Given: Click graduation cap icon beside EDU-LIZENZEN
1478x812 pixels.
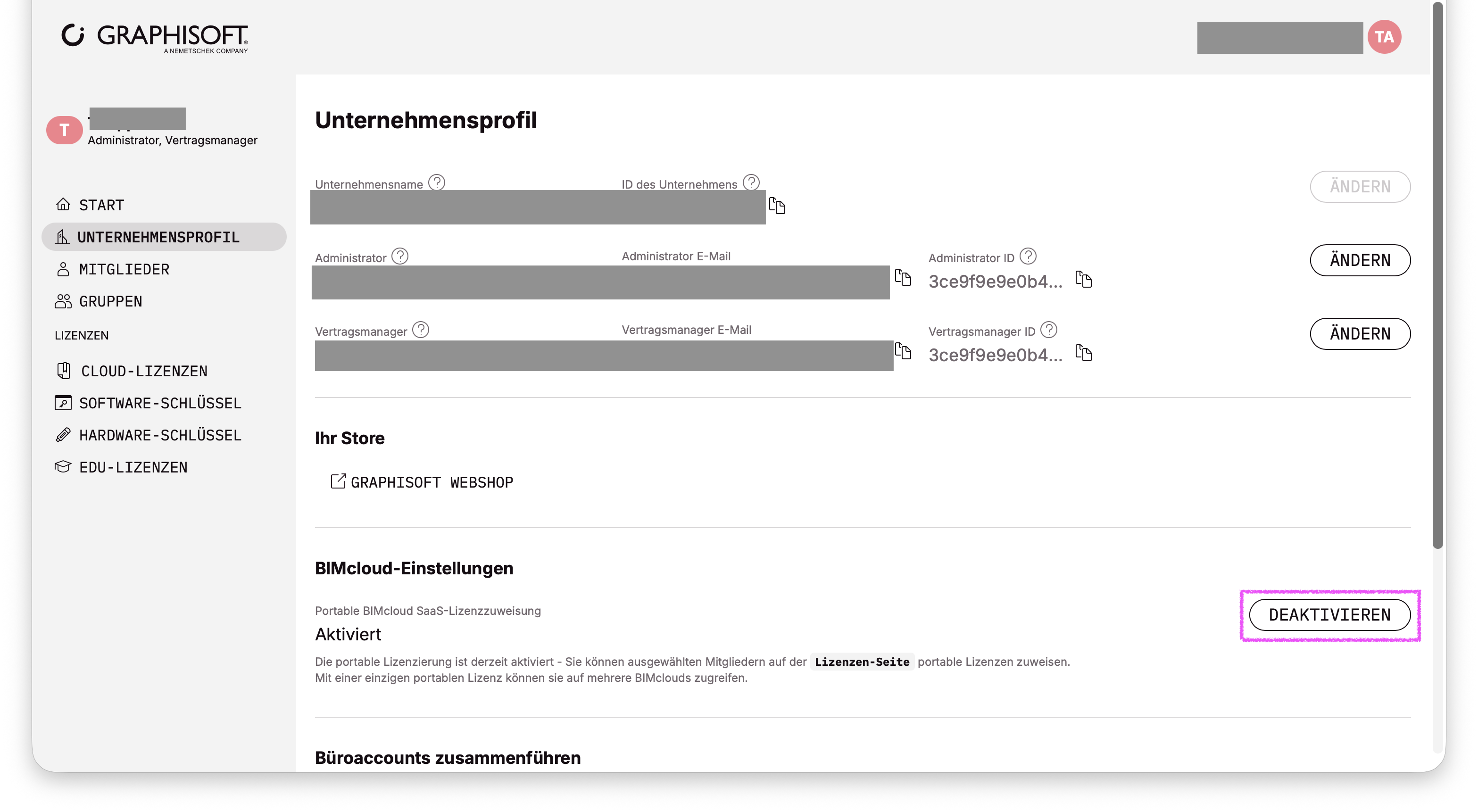Looking at the screenshot, I should click(x=63, y=466).
